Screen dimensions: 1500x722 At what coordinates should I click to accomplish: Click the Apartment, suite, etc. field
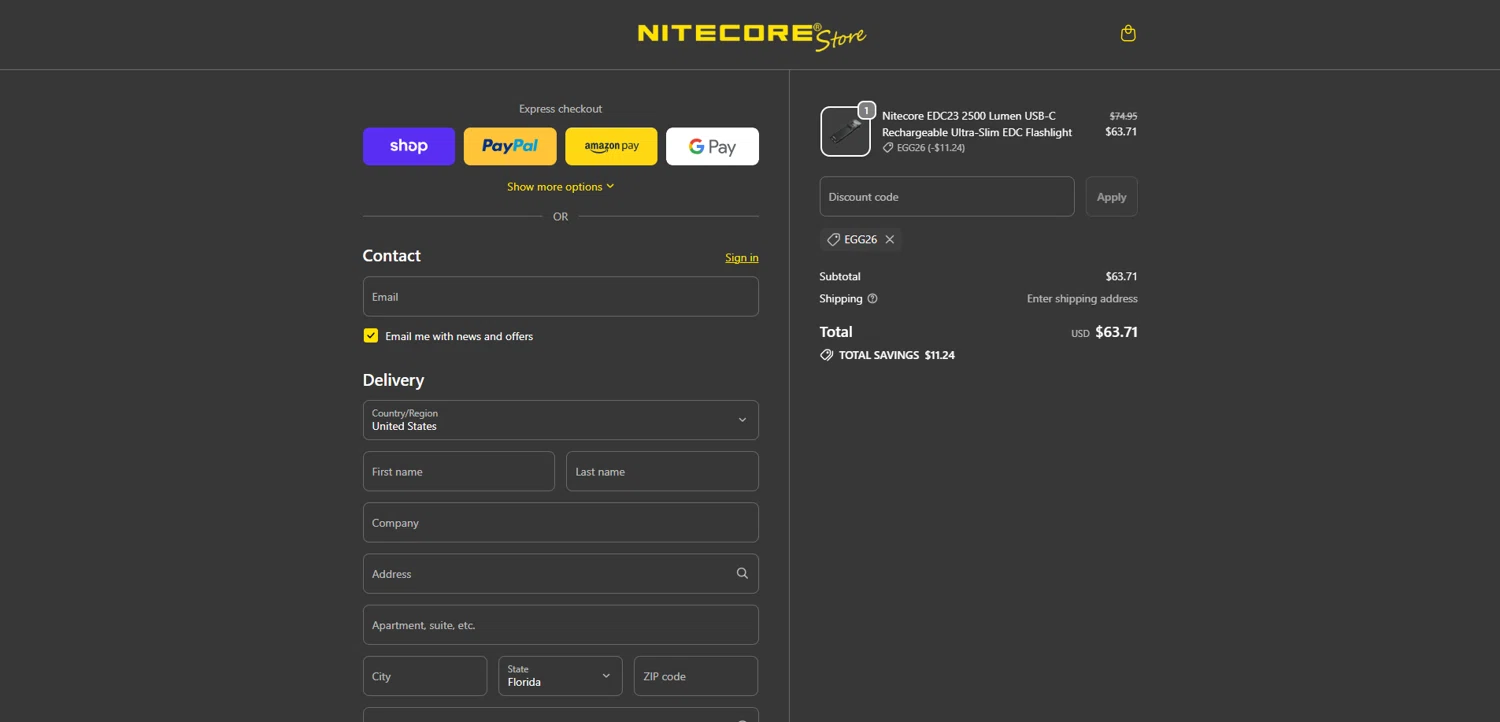[561, 625]
